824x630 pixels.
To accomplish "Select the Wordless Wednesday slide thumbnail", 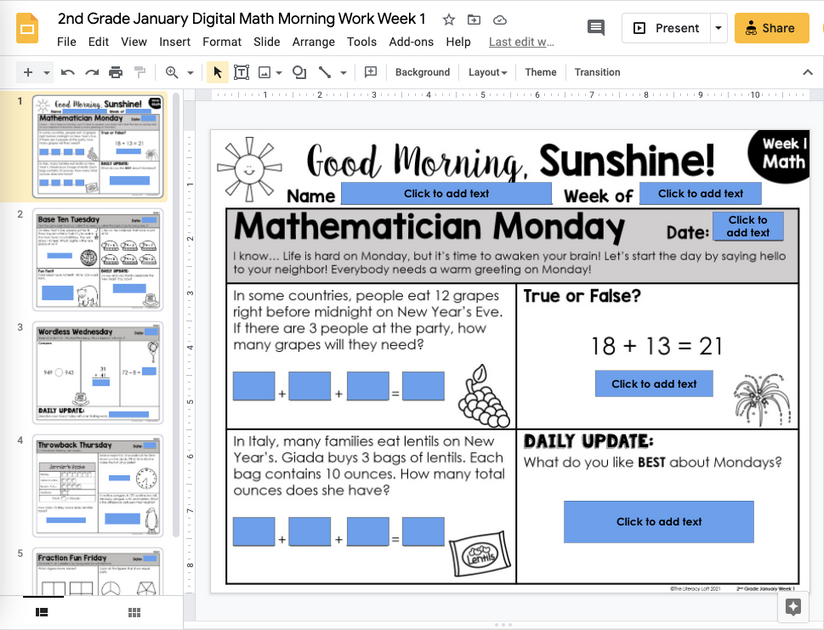I will [97, 365].
